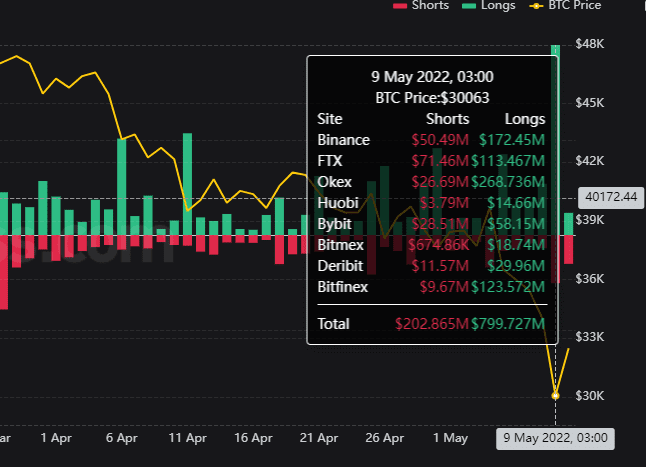Click the tall green longs bar at 11 Apr
This screenshot has height=467, width=646.
[187, 184]
